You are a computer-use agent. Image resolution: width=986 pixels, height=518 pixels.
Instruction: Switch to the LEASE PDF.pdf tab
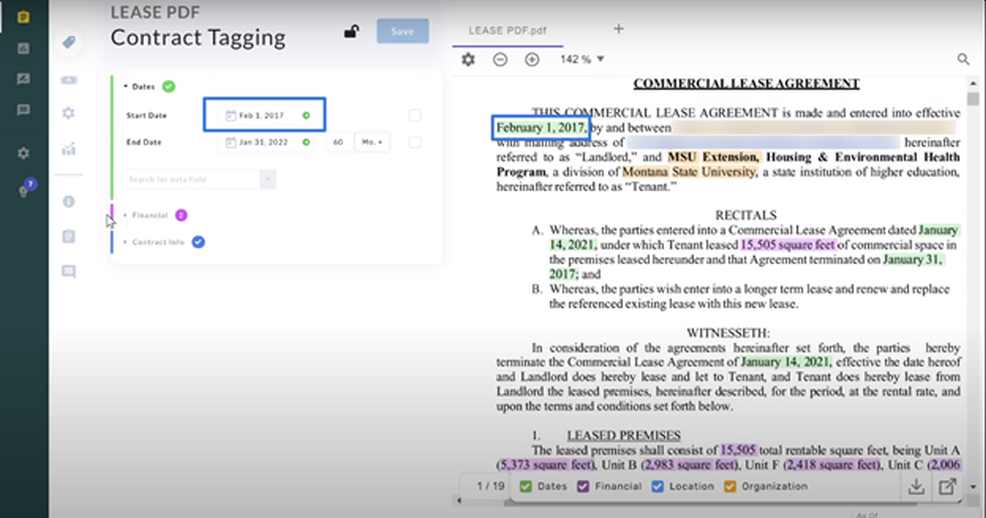[508, 31]
